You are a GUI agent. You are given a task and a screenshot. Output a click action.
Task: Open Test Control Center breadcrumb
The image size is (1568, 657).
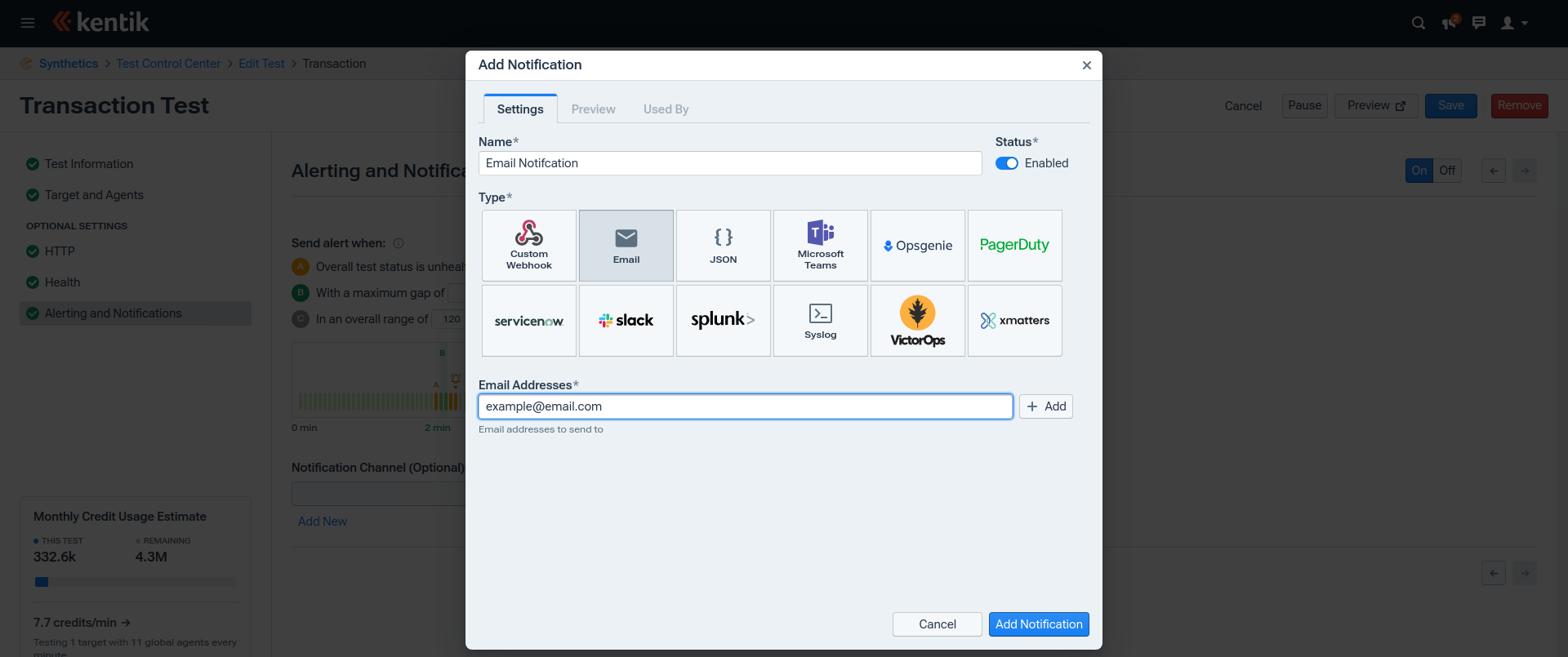[x=168, y=64]
